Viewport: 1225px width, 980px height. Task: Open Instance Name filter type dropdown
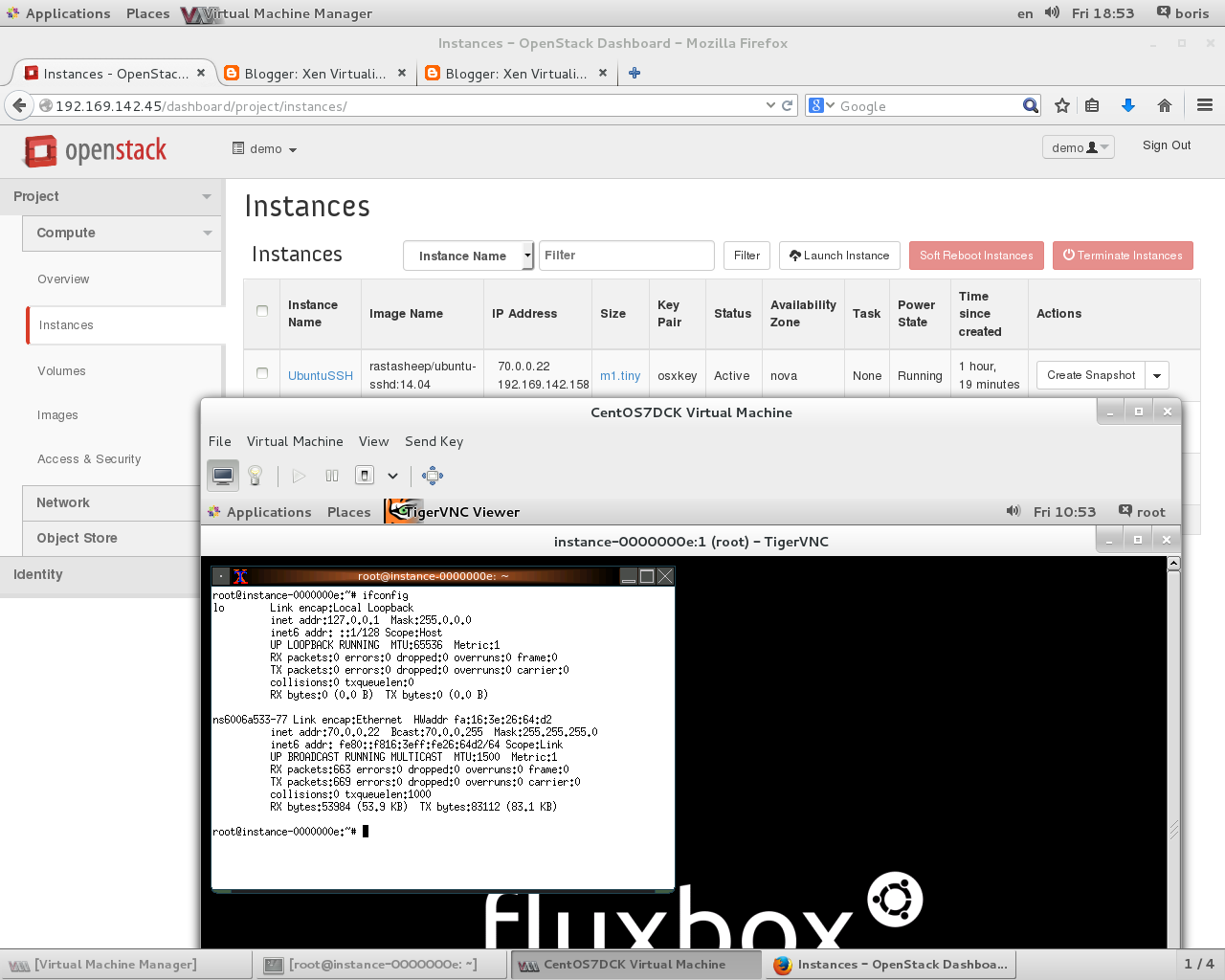click(x=468, y=256)
